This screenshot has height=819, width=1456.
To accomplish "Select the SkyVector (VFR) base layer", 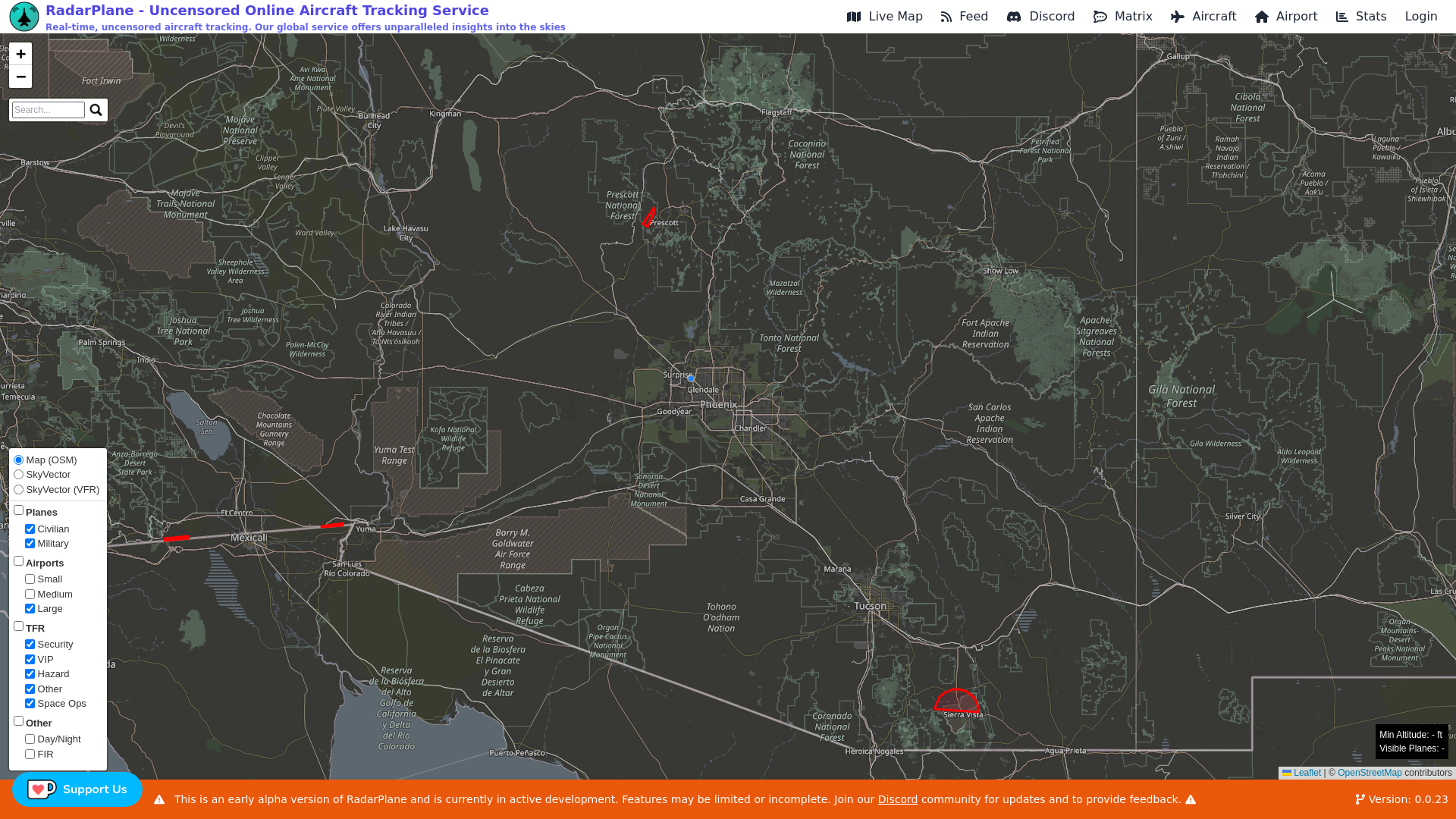I will click(x=19, y=490).
